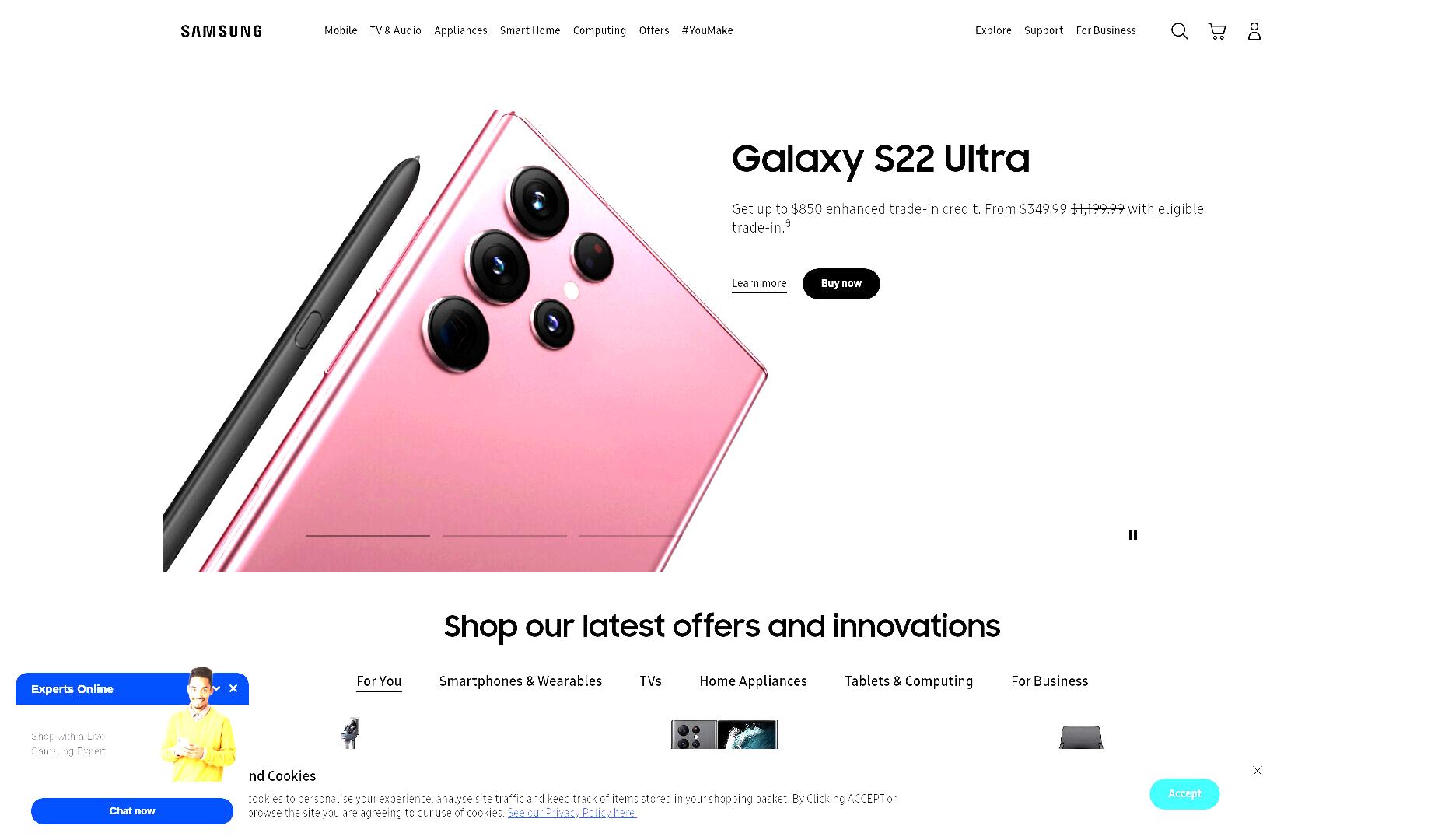Image resolution: width=1445 pixels, height=840 pixels.
Task: Jump to the second carousel slide indicator
Action: pyautogui.click(x=505, y=535)
